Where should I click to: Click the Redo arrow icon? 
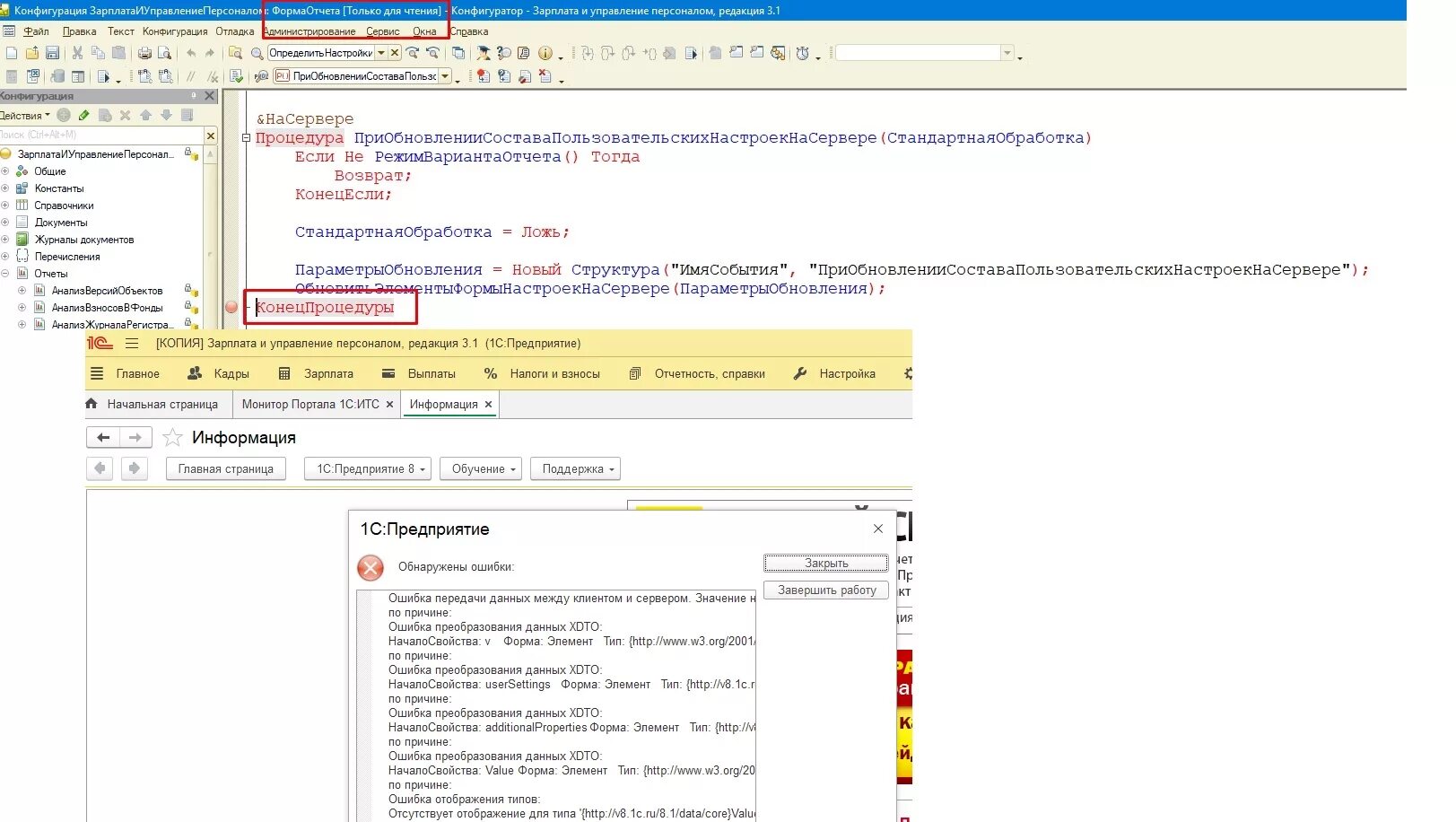[x=211, y=53]
